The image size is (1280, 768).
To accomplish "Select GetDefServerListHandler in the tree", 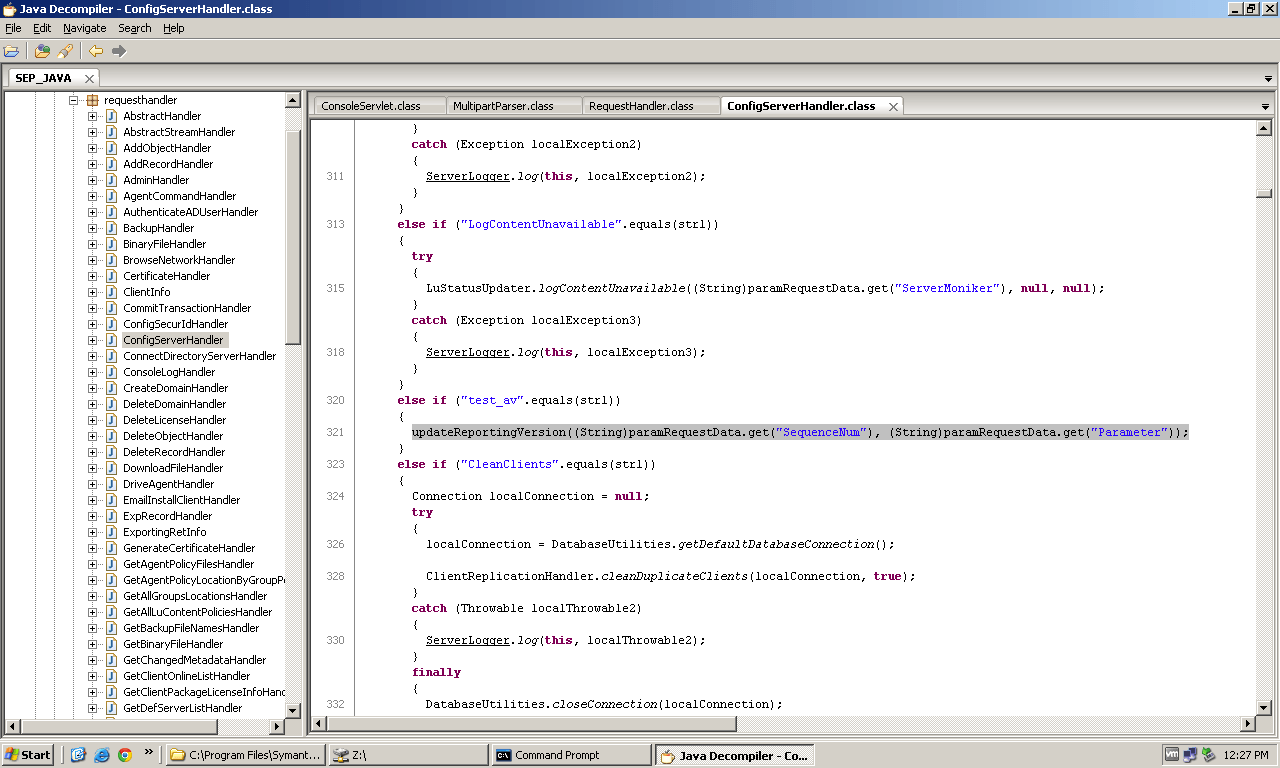I will click(x=182, y=708).
